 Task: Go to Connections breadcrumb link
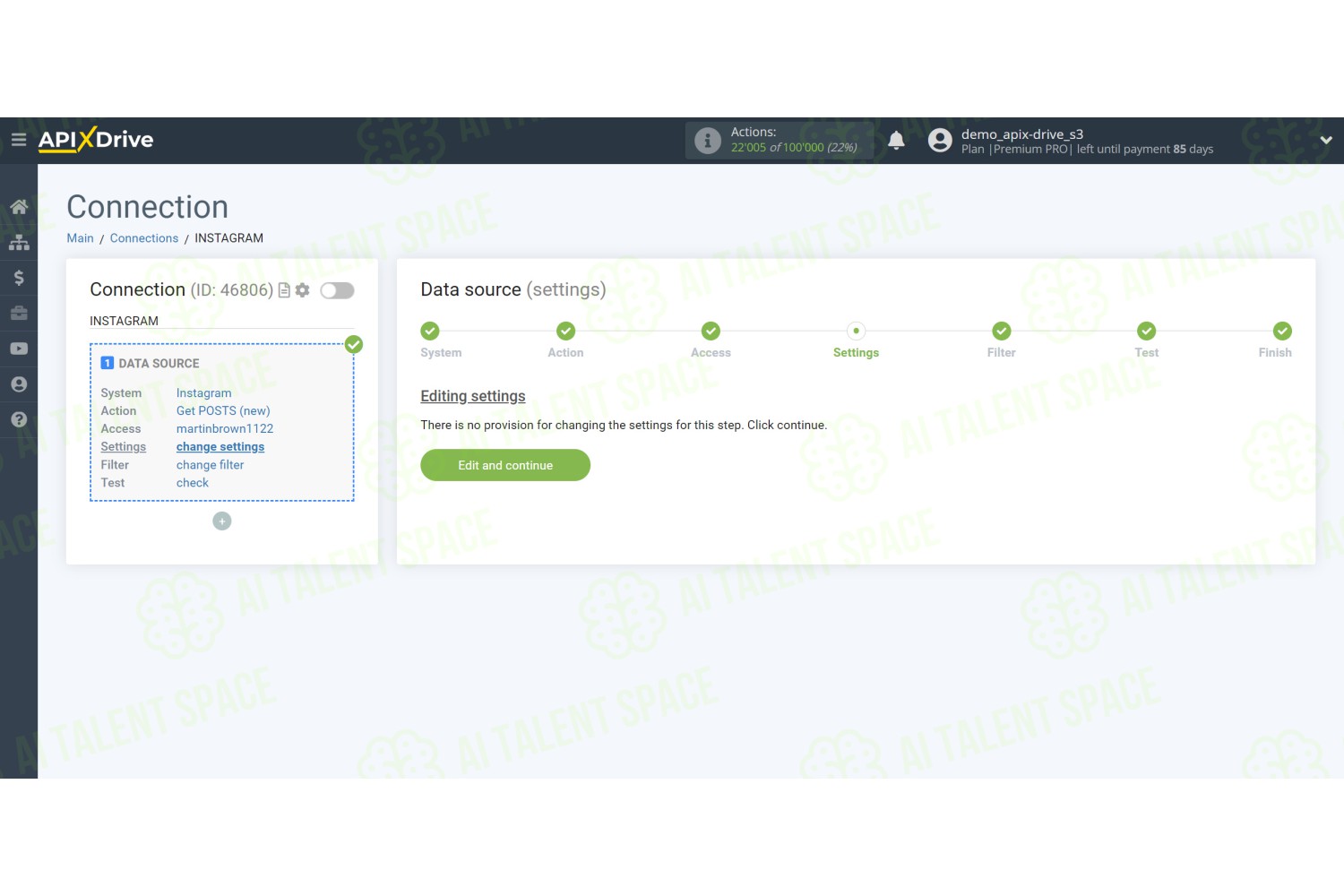coord(144,238)
